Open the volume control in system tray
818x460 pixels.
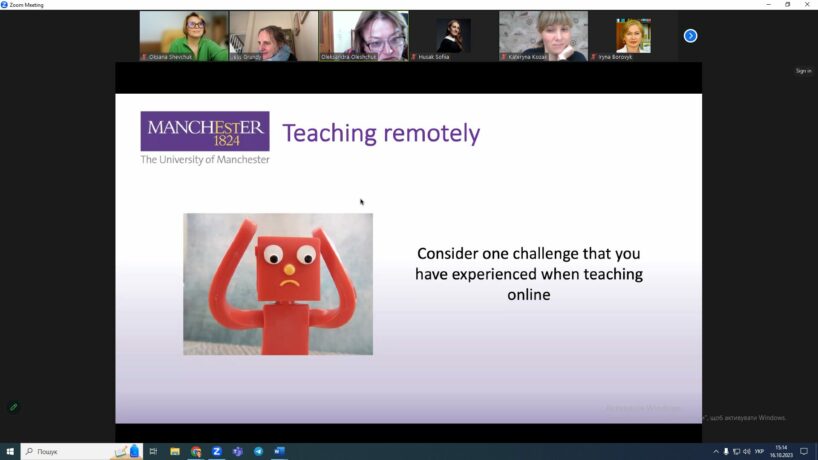746,451
